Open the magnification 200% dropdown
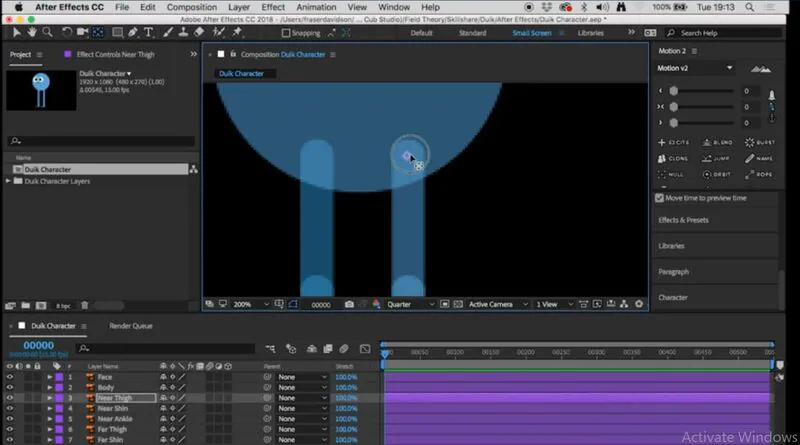Image resolution: width=800 pixels, height=445 pixels. pyautogui.click(x=251, y=304)
